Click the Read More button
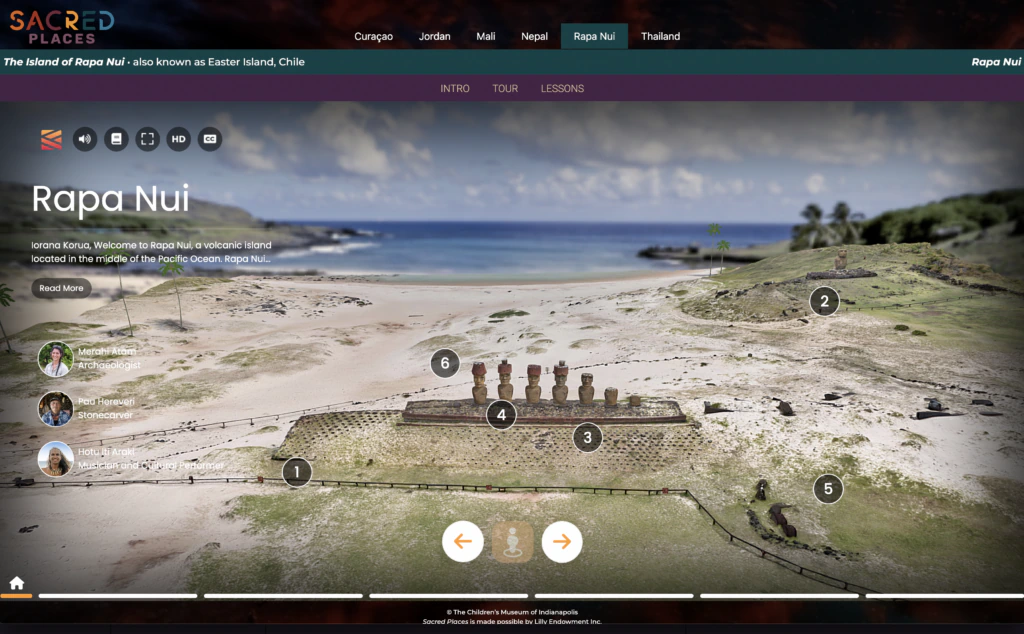 pos(61,288)
